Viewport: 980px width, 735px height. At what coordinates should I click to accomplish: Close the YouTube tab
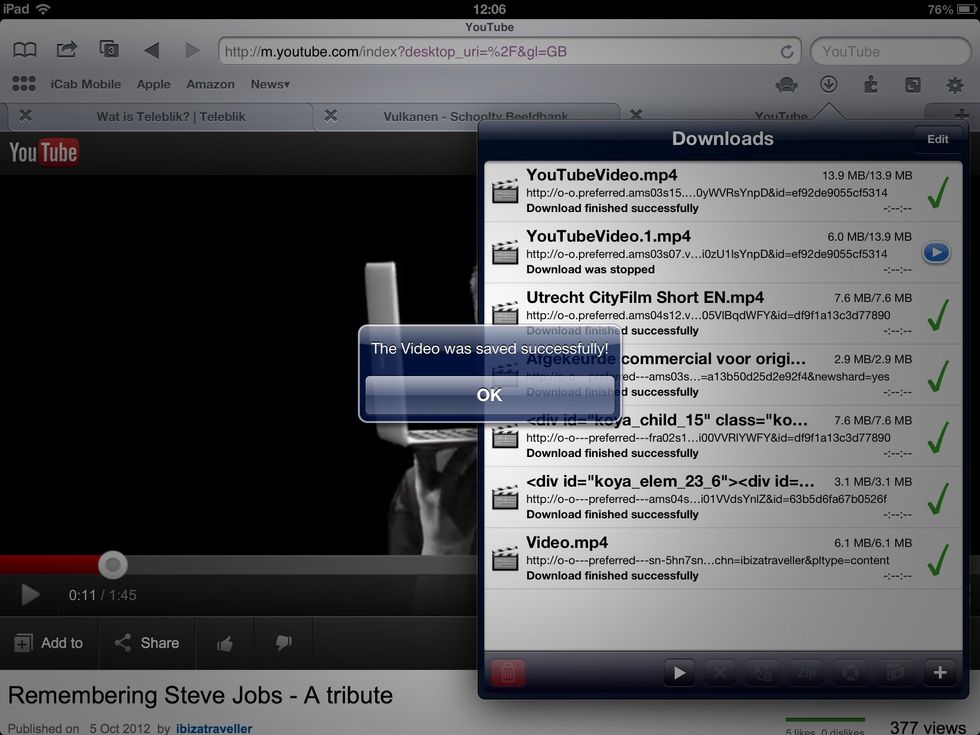click(x=636, y=115)
